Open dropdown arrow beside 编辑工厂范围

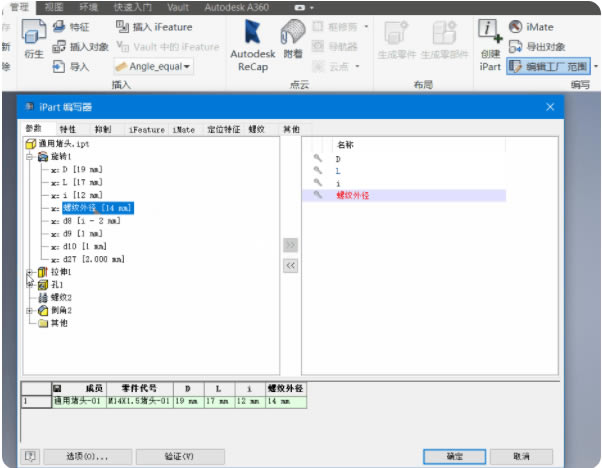596,66
